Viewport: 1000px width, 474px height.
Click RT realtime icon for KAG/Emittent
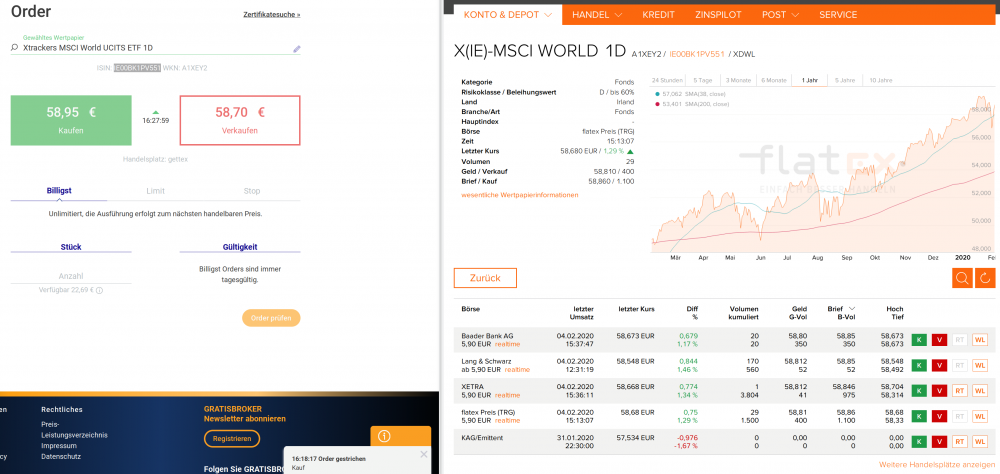[959, 441]
